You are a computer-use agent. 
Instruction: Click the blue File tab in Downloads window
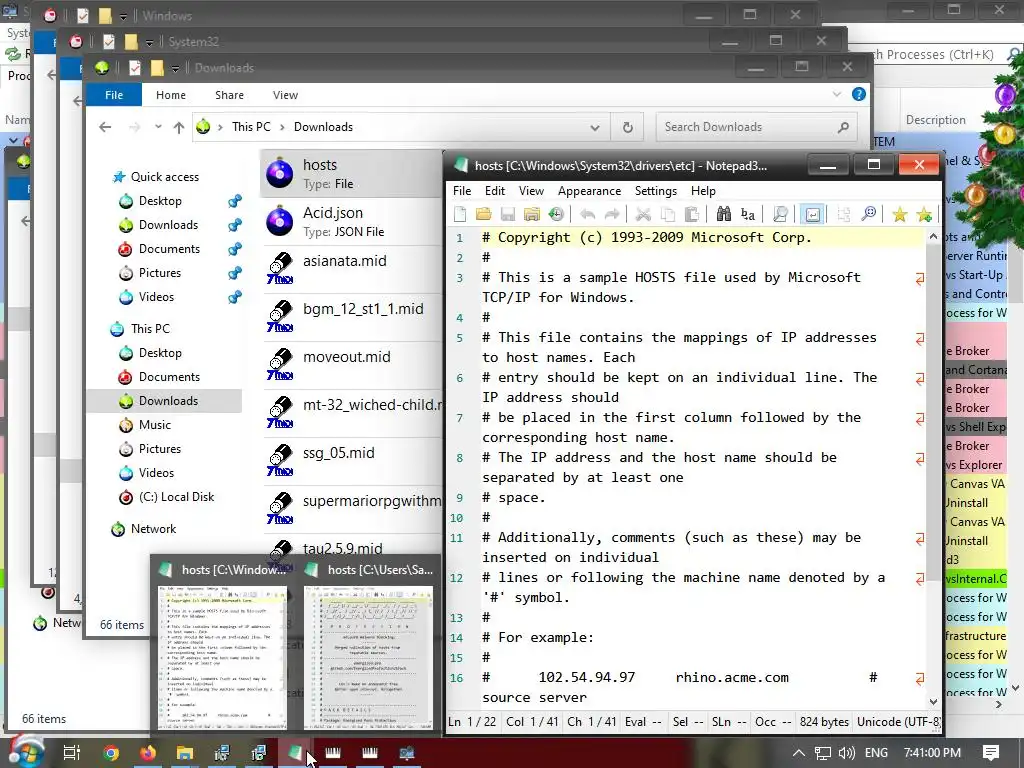click(x=114, y=95)
